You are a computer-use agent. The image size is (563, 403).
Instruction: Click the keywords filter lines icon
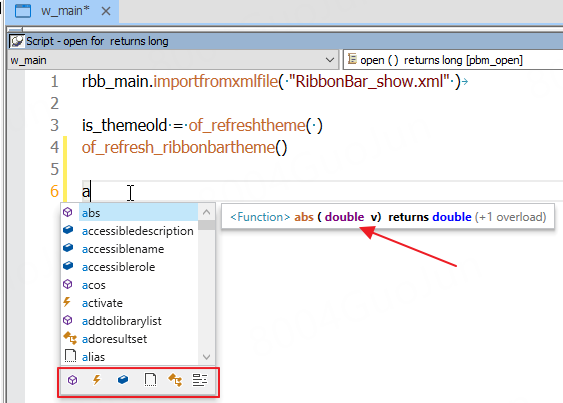click(200, 380)
